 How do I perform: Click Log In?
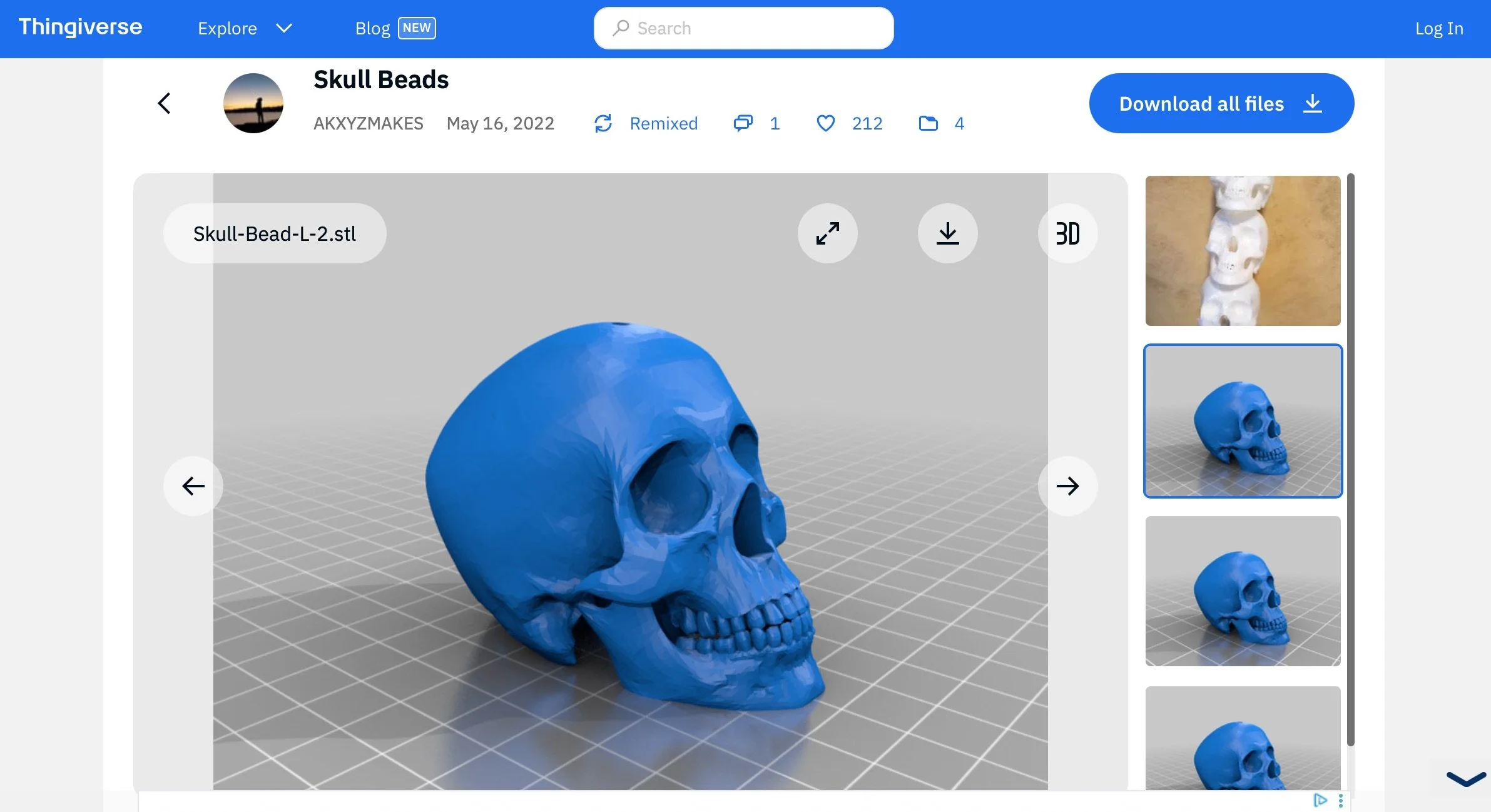pyautogui.click(x=1438, y=28)
